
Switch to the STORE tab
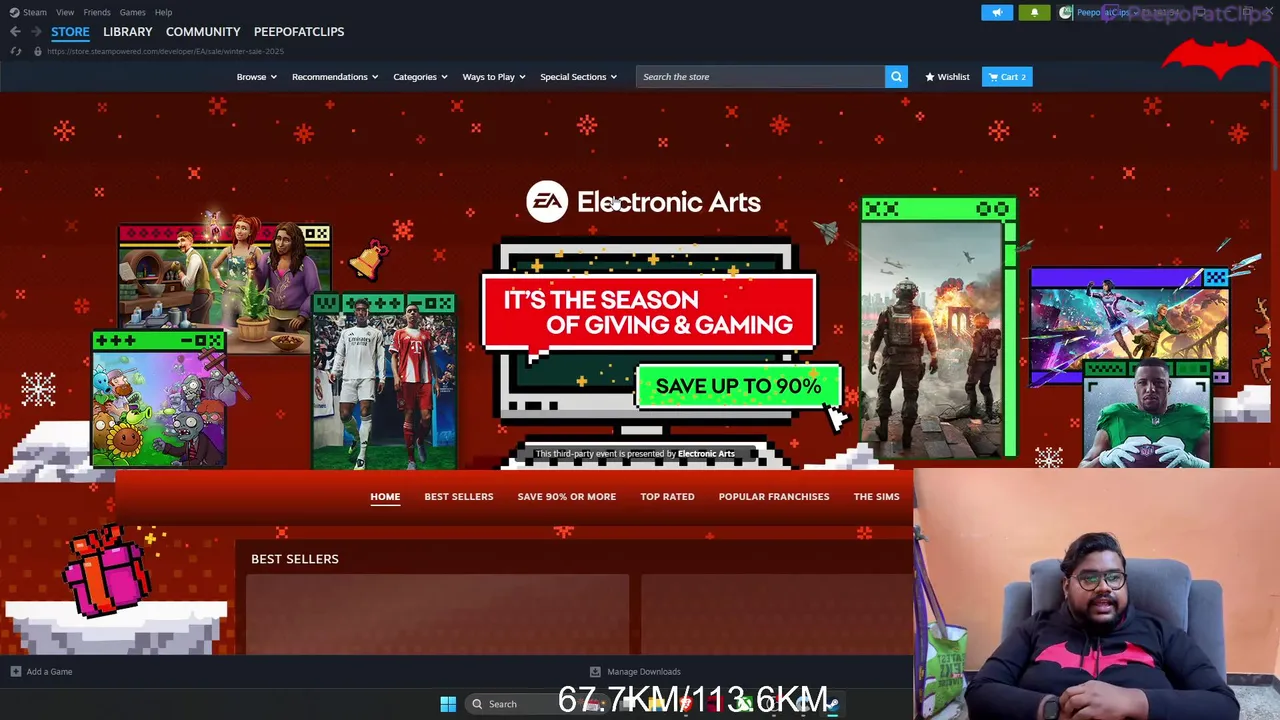point(70,32)
